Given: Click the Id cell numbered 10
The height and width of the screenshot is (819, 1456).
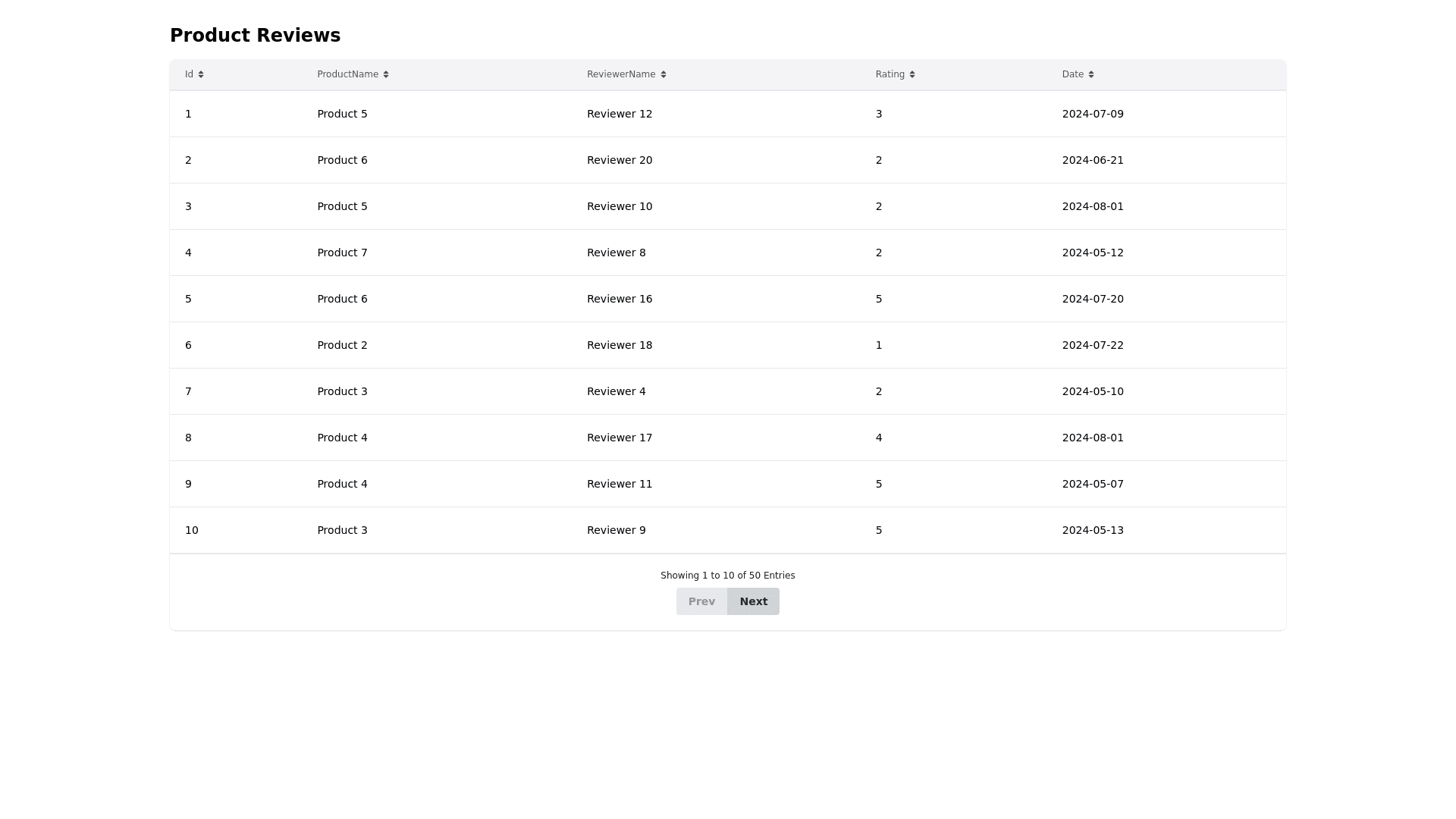Looking at the screenshot, I should [191, 530].
